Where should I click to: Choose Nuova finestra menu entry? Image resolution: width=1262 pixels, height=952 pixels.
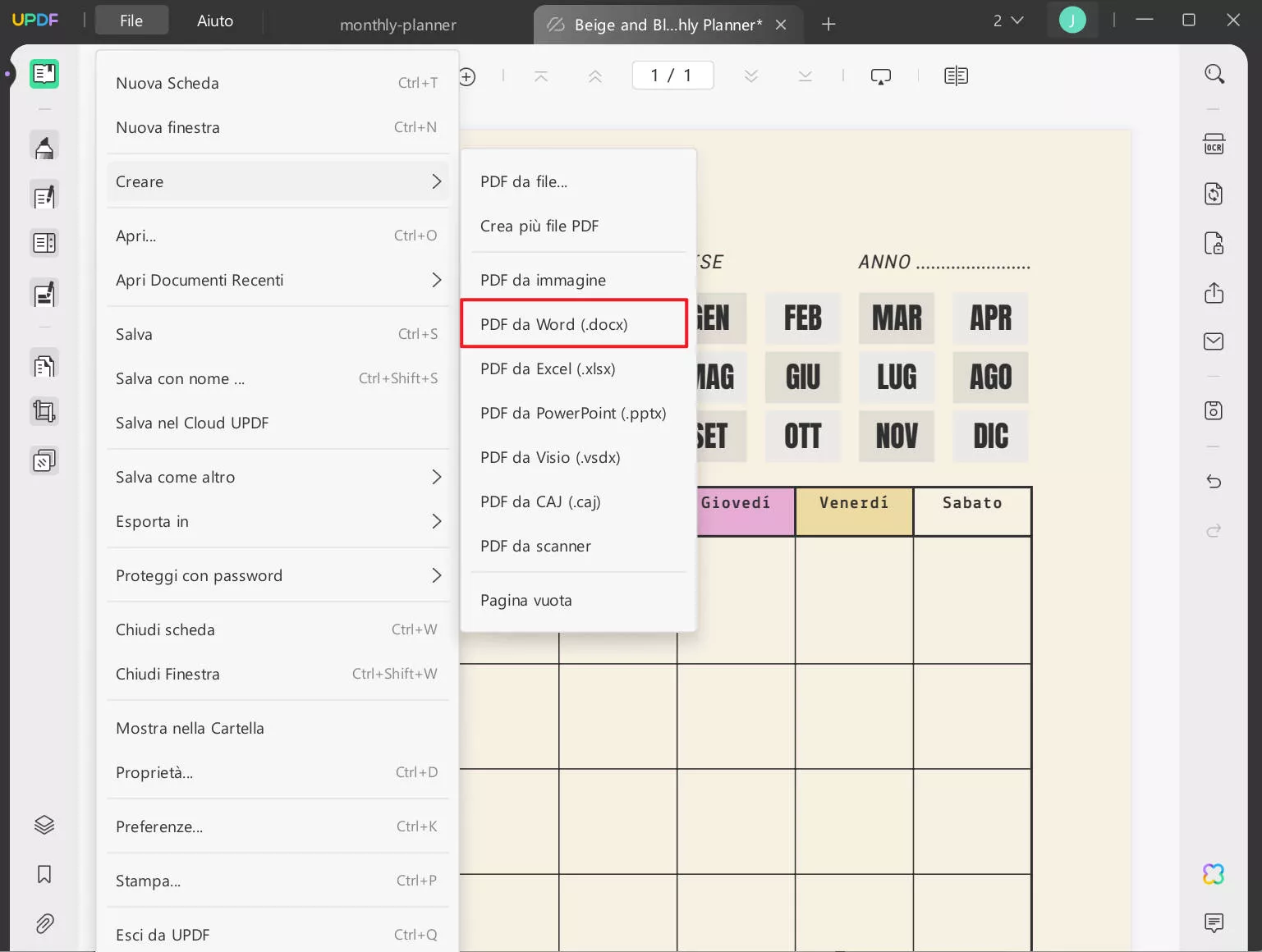pos(278,127)
